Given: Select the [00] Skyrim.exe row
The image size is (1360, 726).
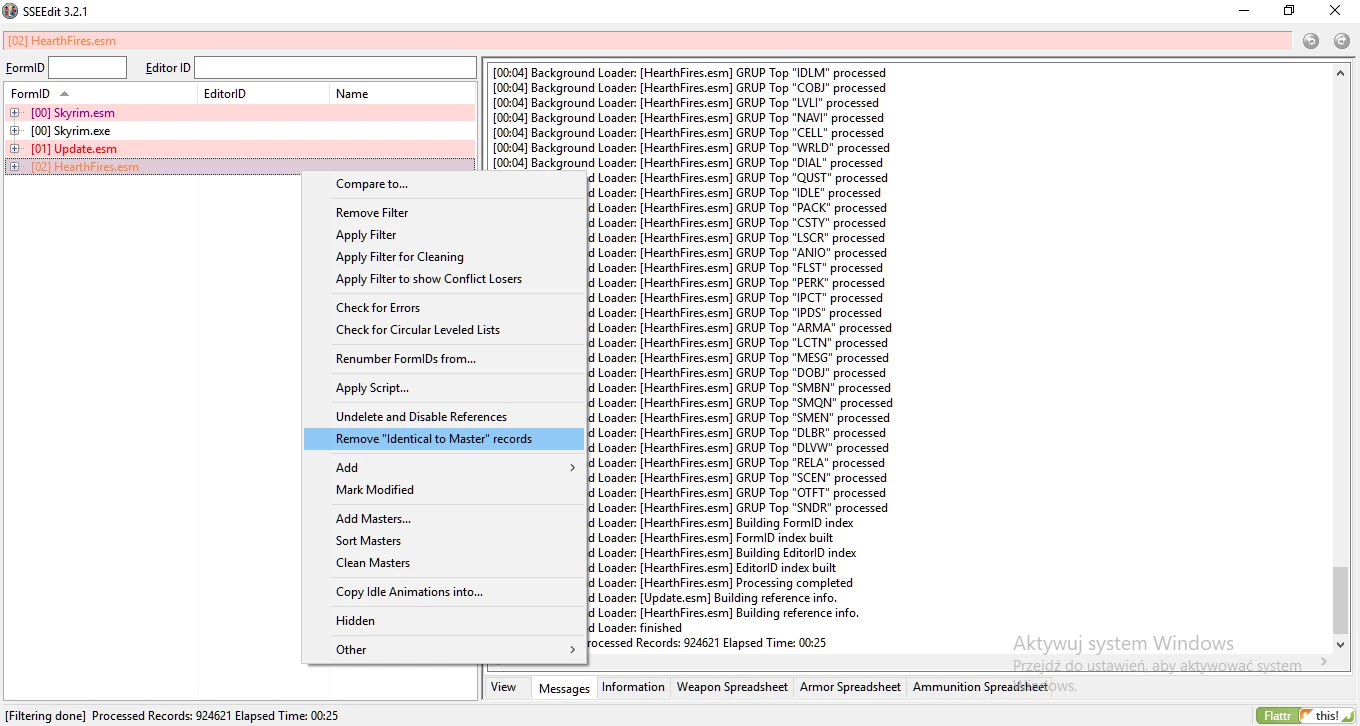Looking at the screenshot, I should click(240, 131).
